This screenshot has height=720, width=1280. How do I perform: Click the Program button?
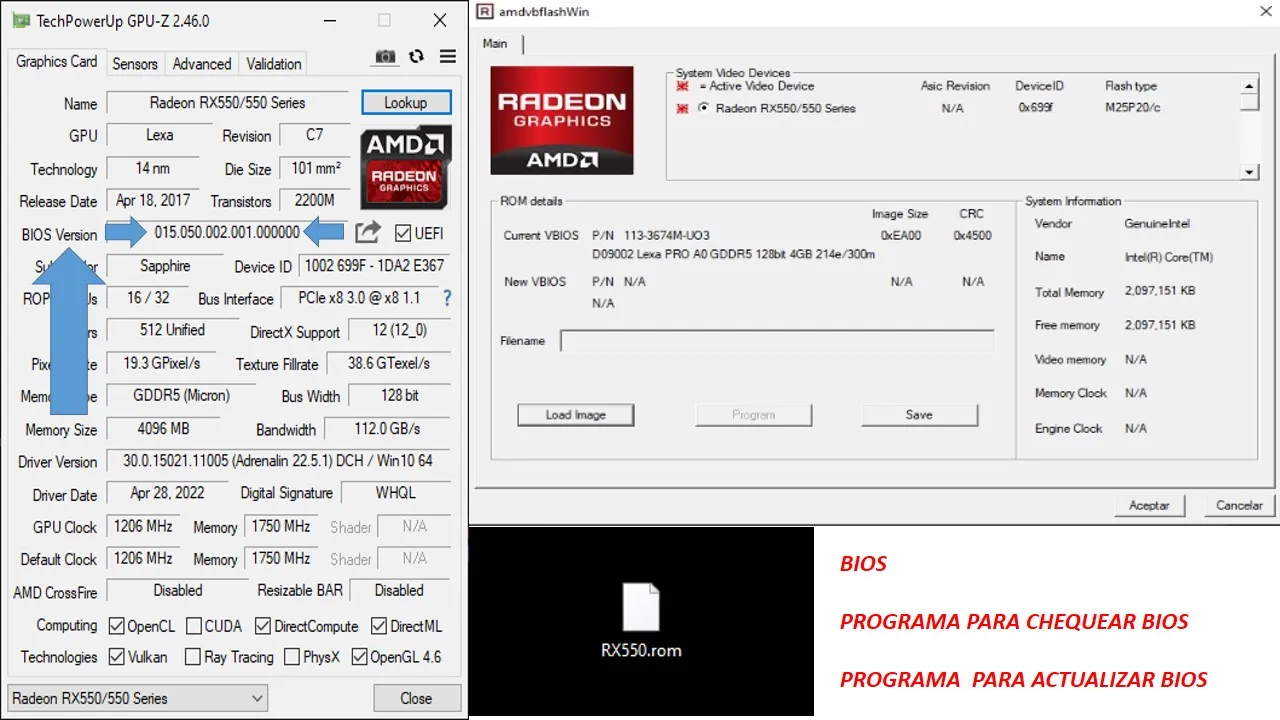pos(754,415)
